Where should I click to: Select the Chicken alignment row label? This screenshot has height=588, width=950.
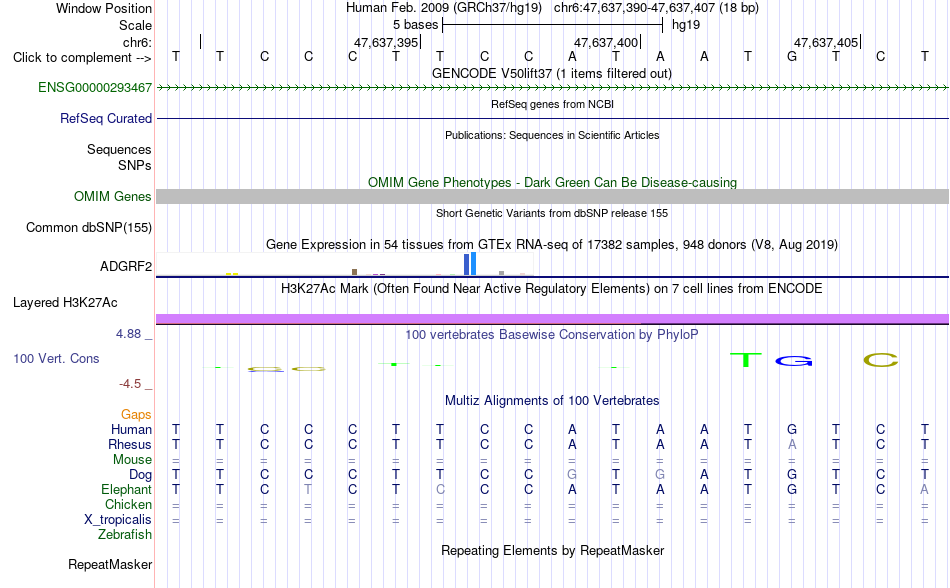tap(128, 504)
